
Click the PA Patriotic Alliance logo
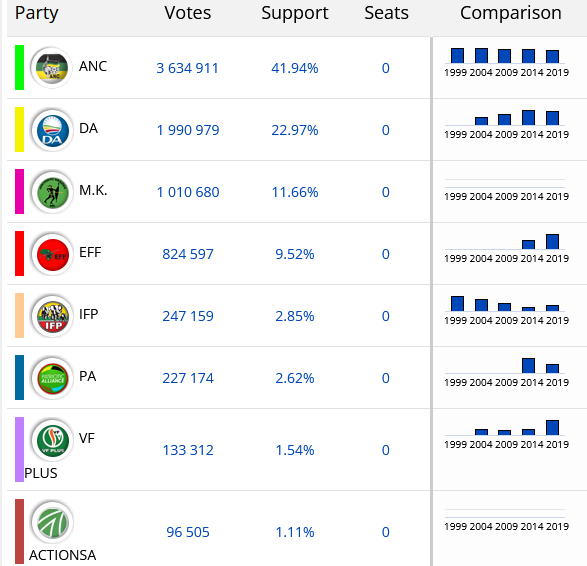click(x=52, y=378)
